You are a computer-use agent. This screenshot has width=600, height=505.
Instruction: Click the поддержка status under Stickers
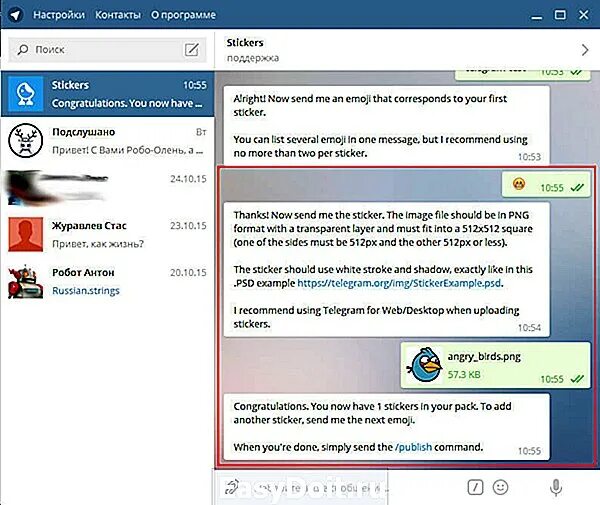253,58
